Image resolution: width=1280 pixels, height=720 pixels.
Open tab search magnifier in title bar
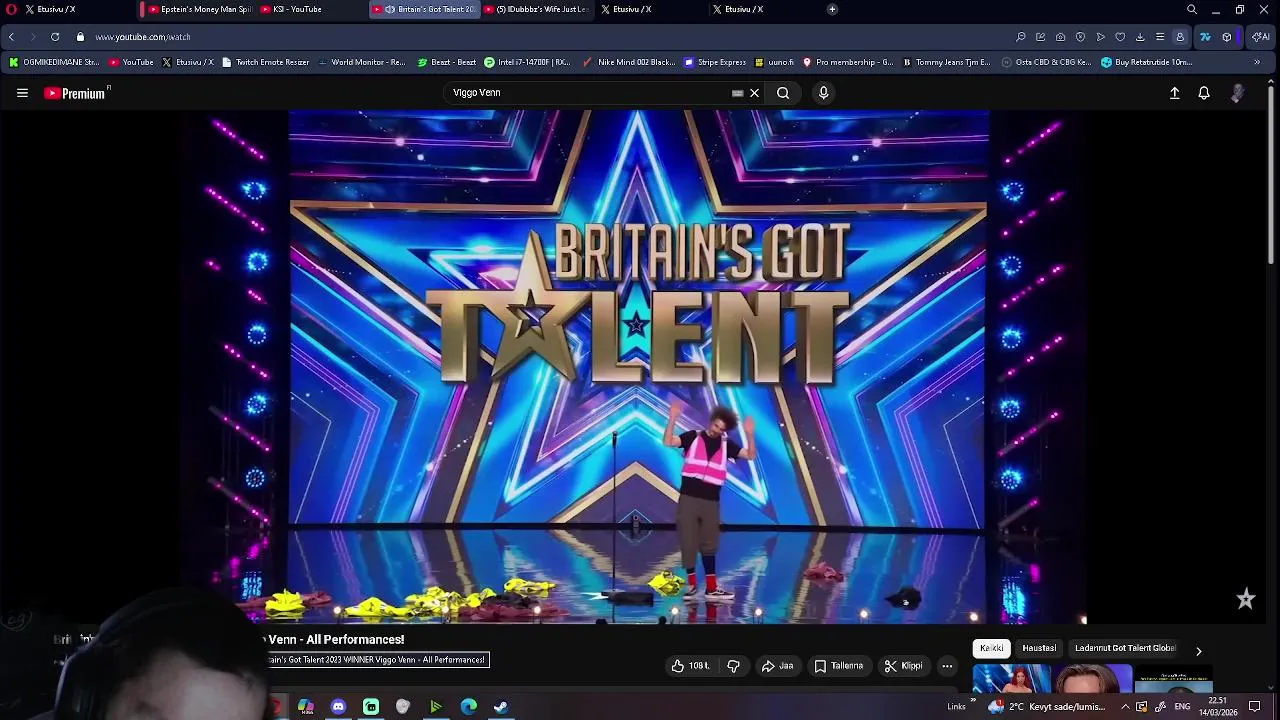pos(1191,9)
